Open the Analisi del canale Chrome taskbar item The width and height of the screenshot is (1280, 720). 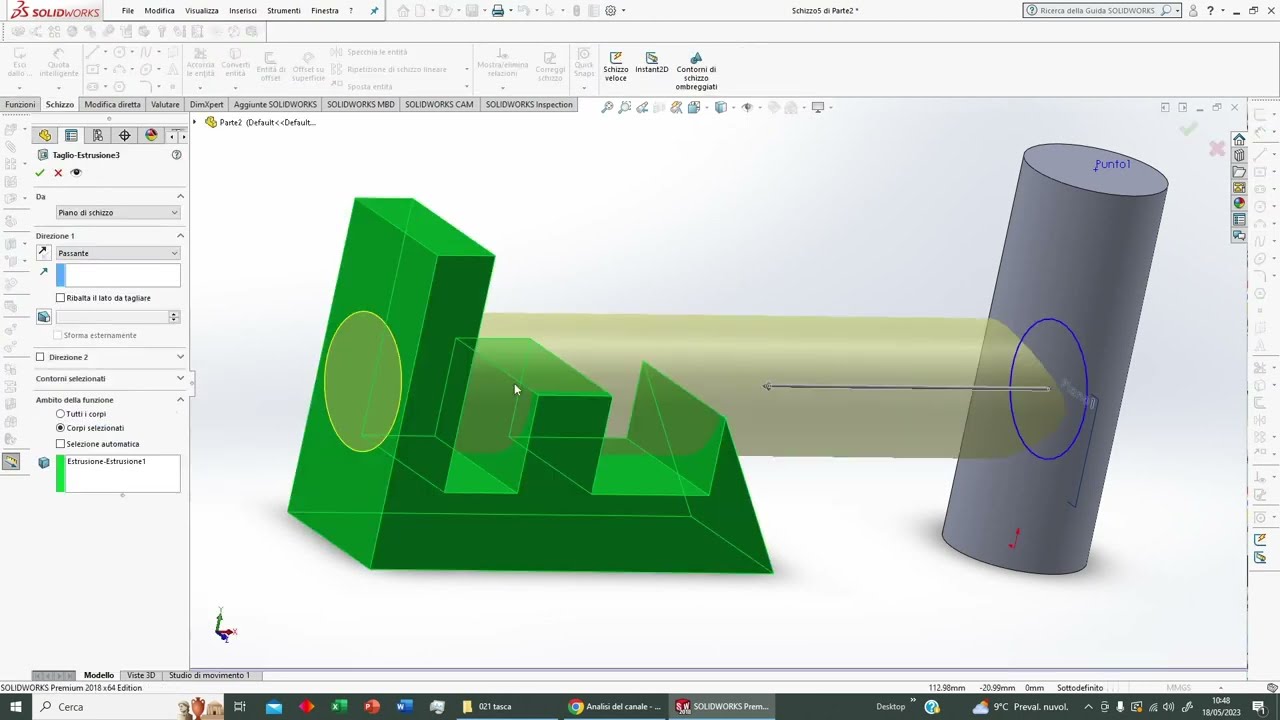614,707
